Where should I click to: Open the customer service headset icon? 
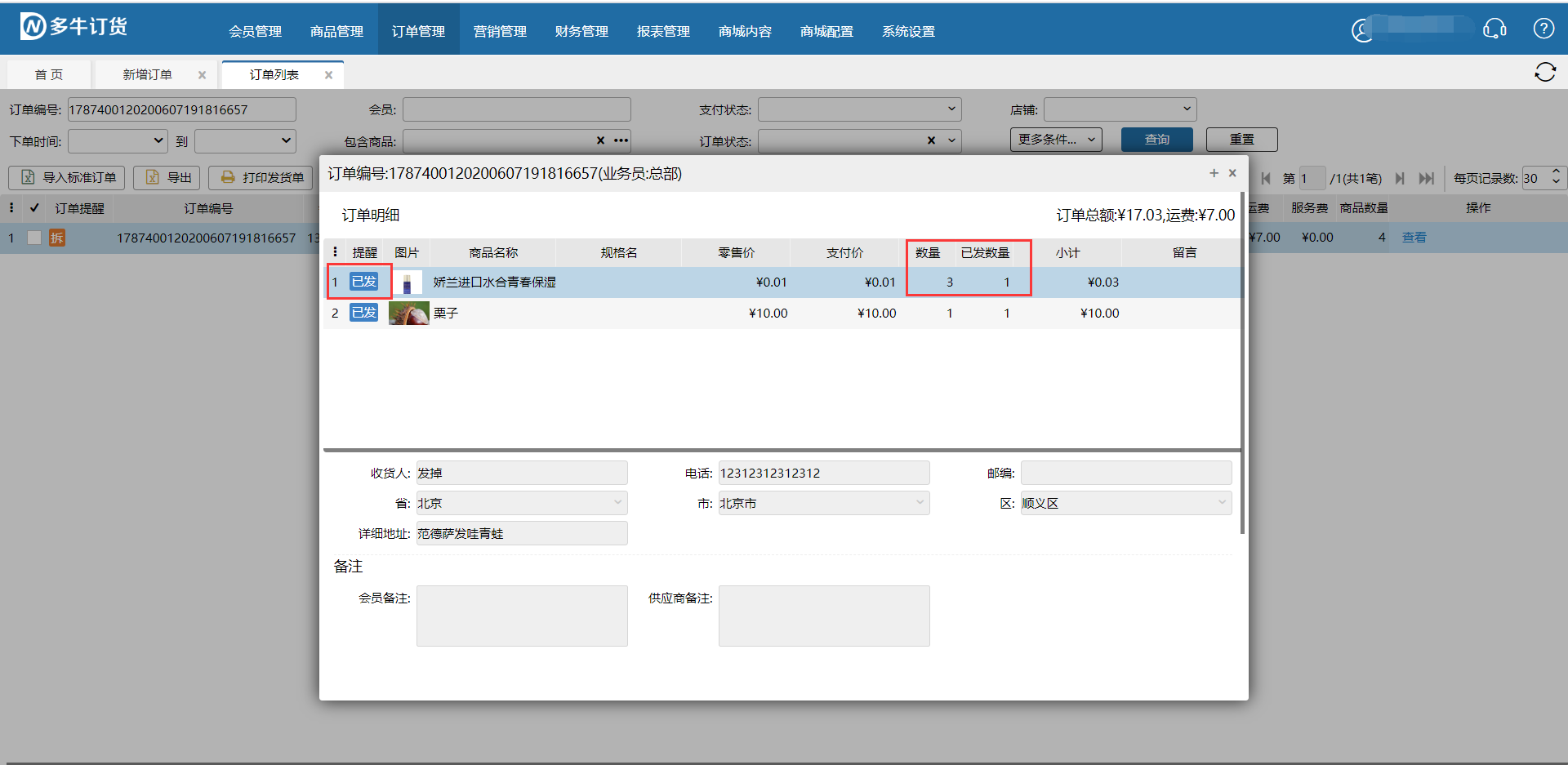pos(1494,29)
